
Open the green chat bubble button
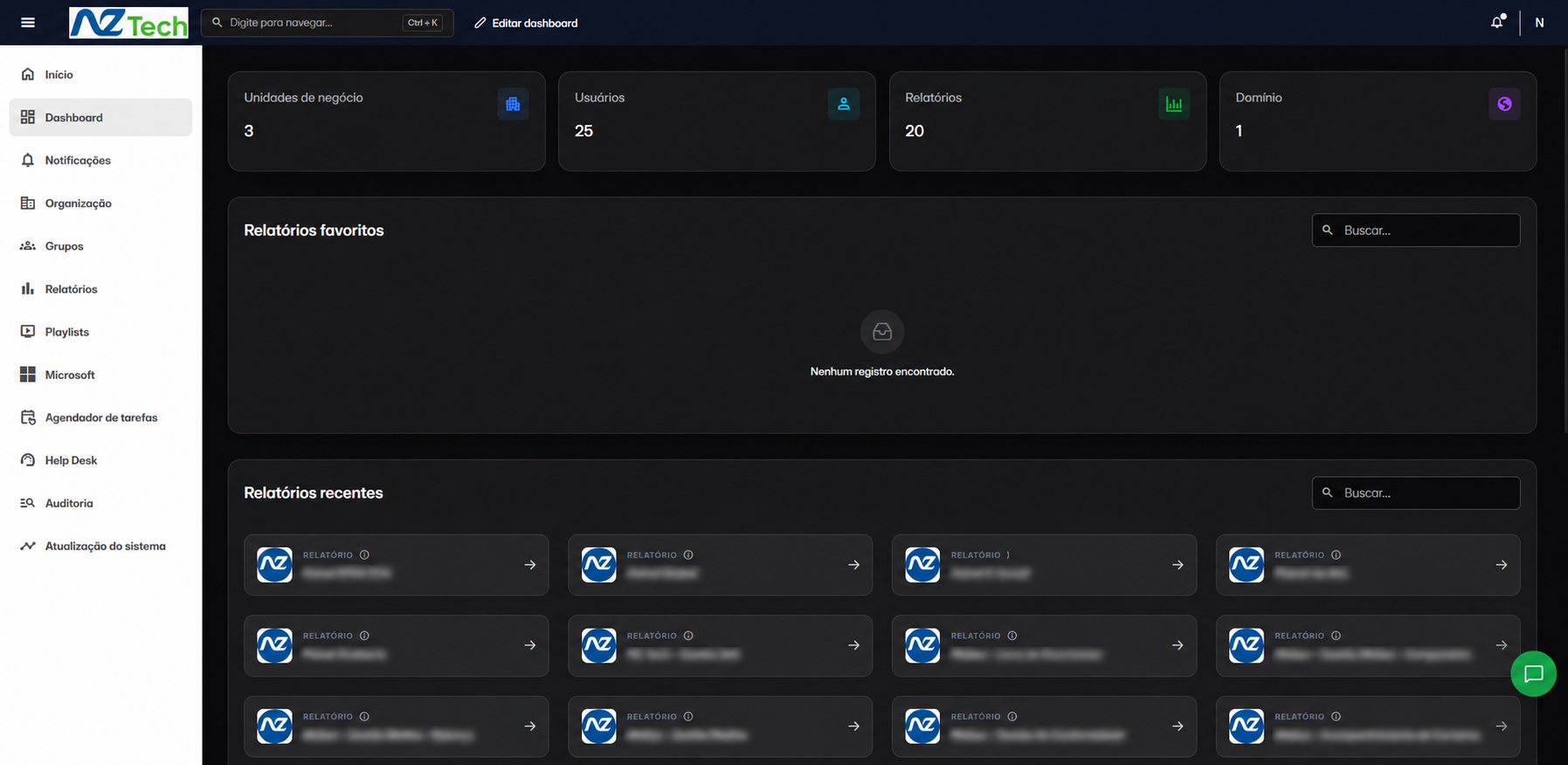1534,674
